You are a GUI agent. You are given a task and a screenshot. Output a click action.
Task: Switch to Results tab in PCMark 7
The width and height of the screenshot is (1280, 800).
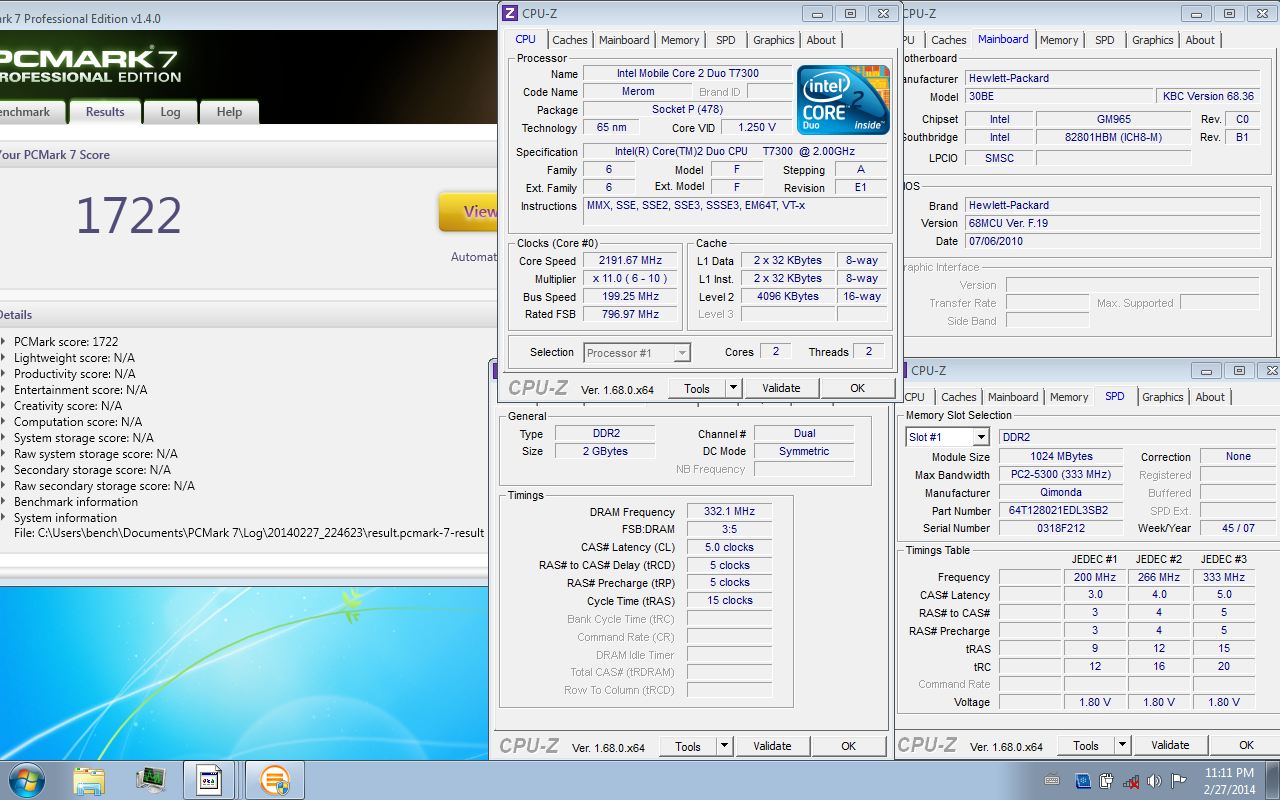pyautogui.click(x=105, y=112)
